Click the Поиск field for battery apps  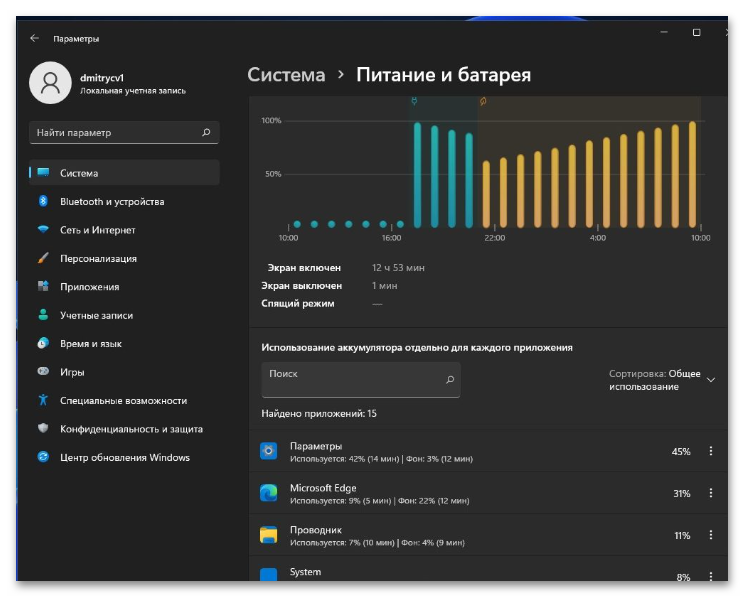click(x=361, y=380)
